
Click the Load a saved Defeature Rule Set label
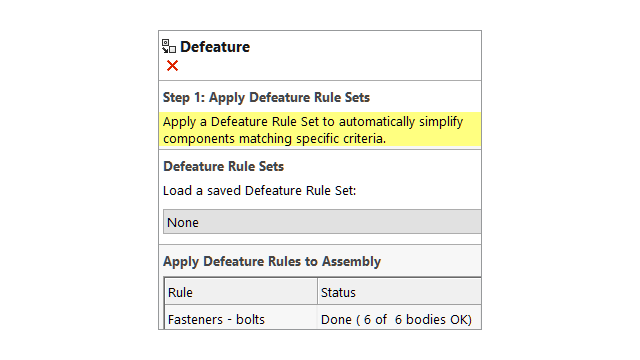coord(259,191)
